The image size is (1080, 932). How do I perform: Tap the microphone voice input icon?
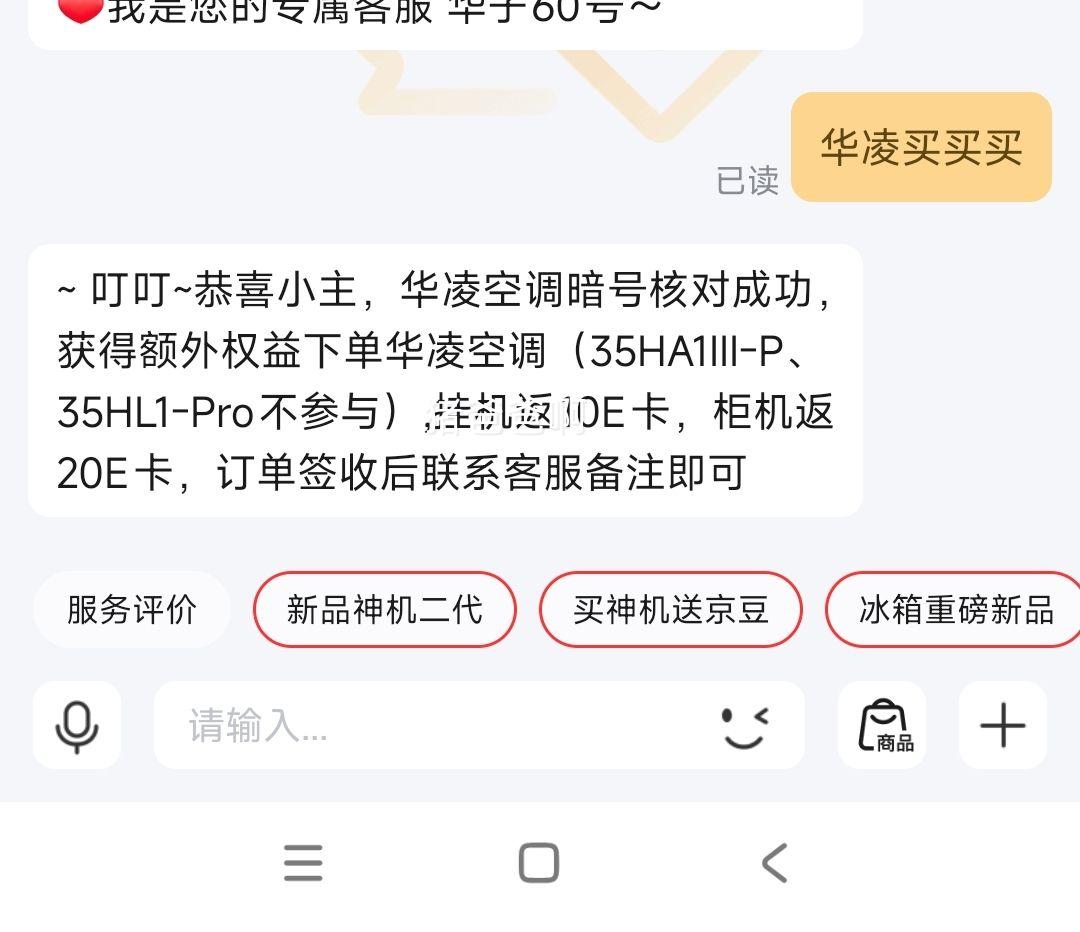coord(76,725)
